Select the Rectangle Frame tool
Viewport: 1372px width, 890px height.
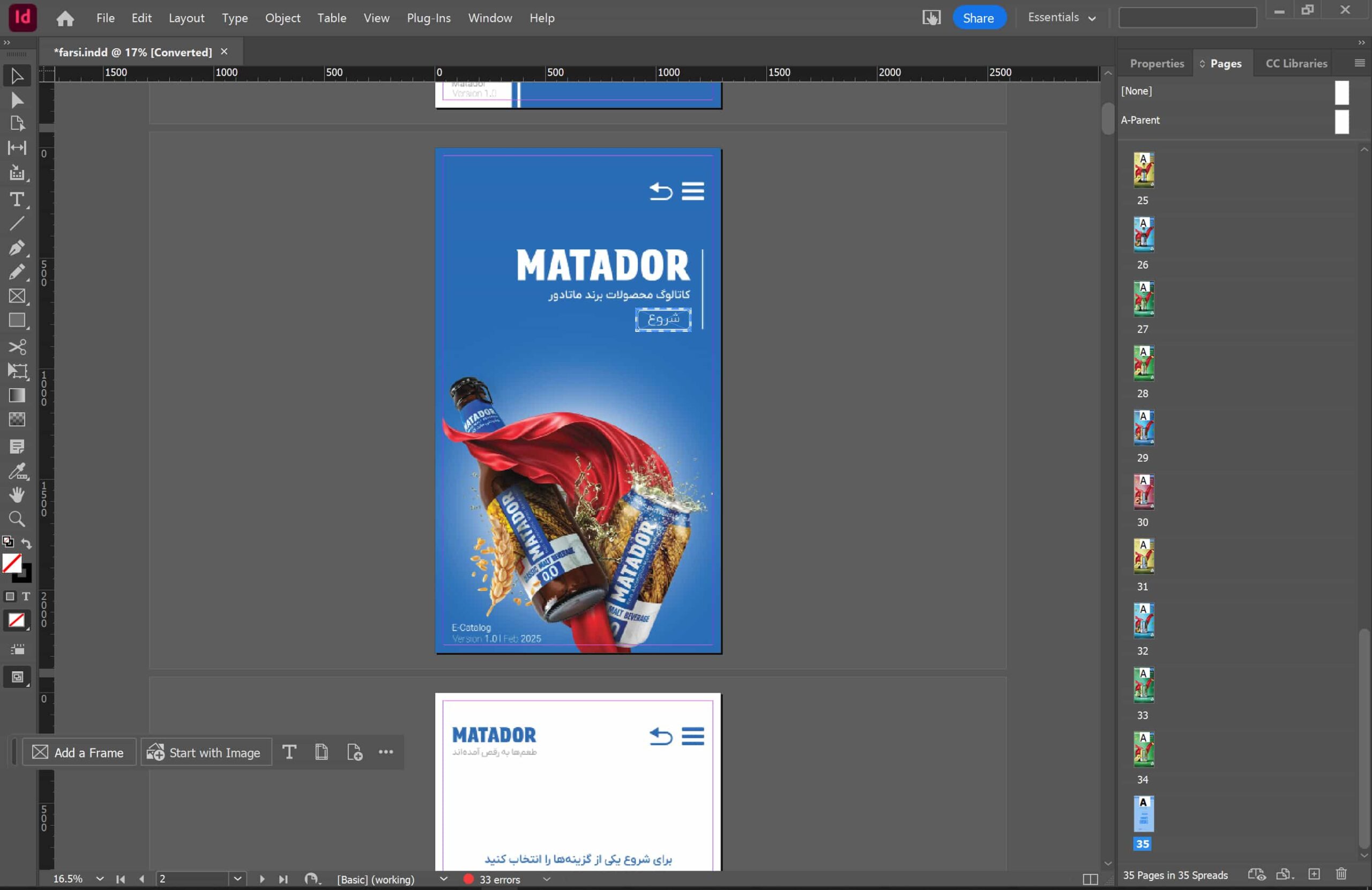(x=17, y=296)
